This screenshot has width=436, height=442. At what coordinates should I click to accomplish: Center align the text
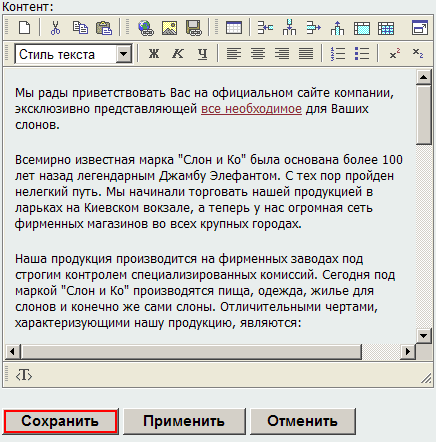point(258,54)
